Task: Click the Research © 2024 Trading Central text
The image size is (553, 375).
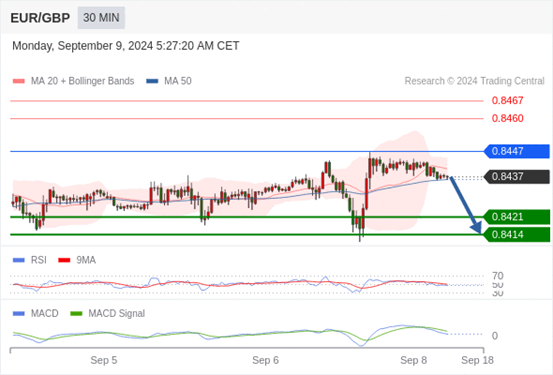Action: click(x=474, y=81)
